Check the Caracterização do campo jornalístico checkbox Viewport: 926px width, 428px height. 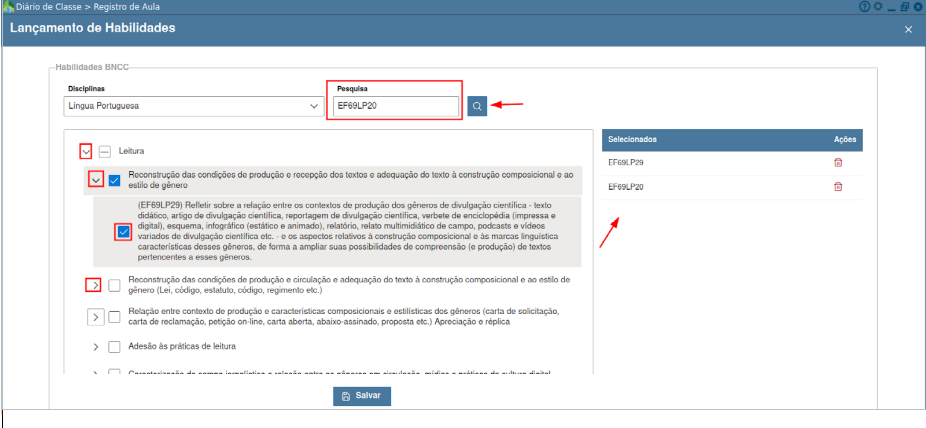(x=115, y=373)
